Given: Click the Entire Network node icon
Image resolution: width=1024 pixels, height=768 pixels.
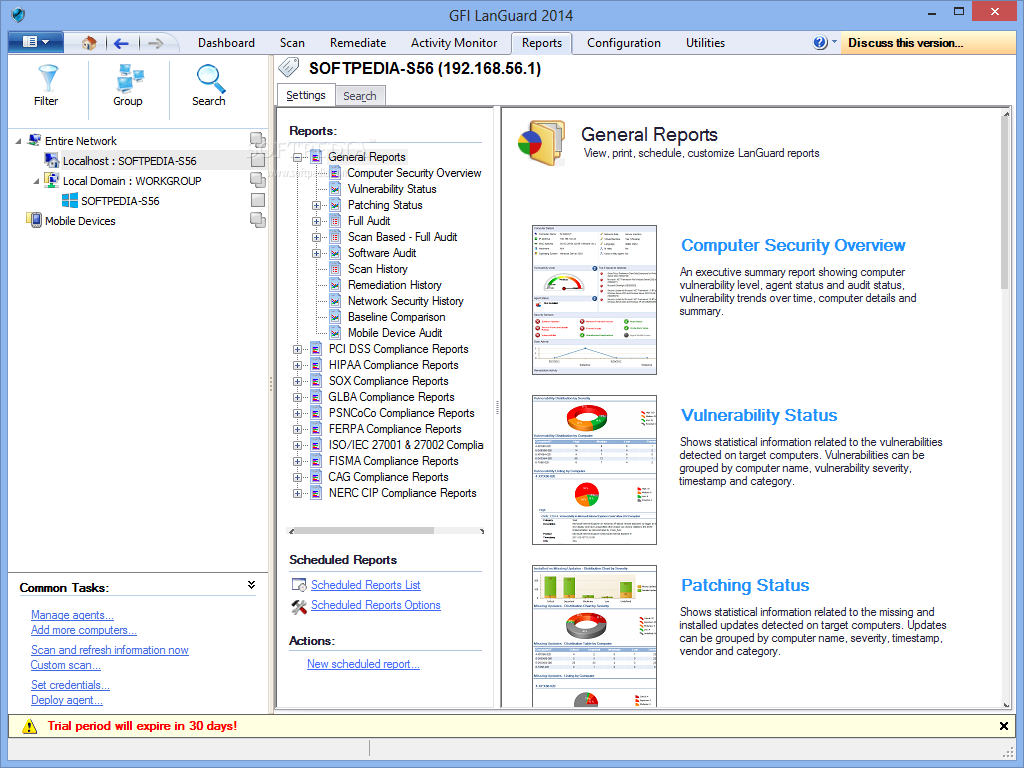Looking at the screenshot, I should point(34,140).
